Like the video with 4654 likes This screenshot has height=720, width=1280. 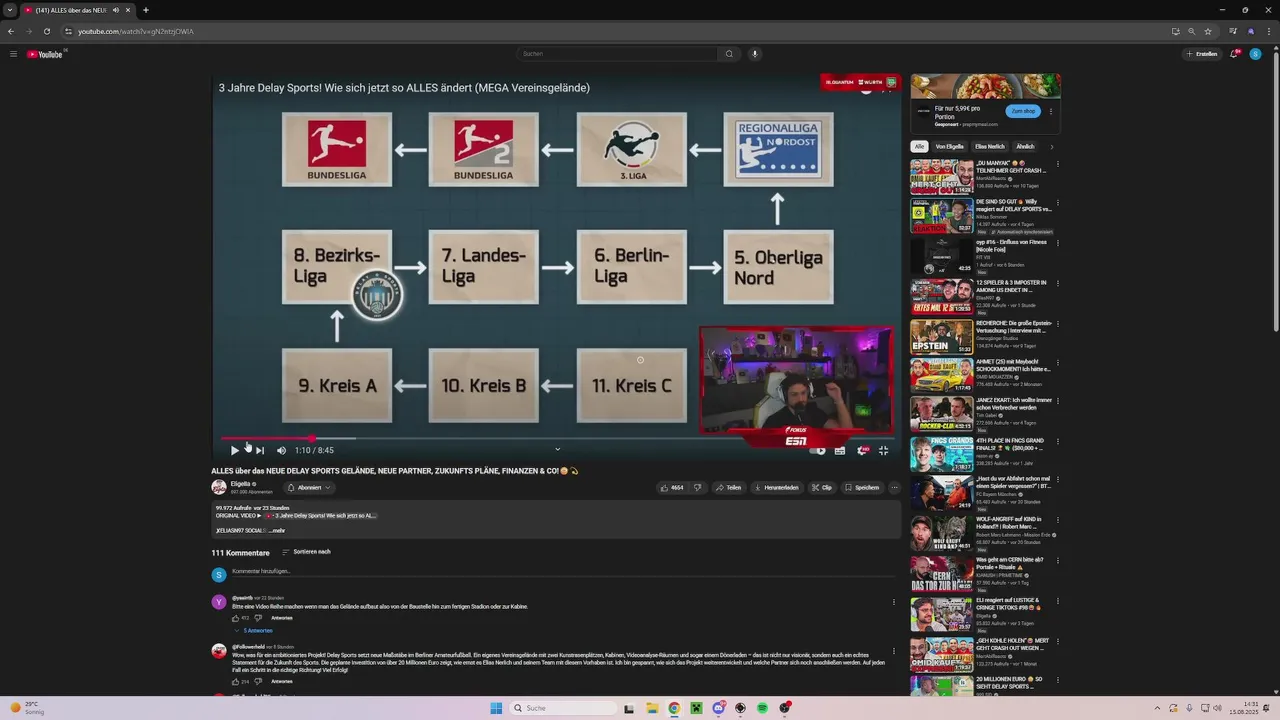pos(672,488)
